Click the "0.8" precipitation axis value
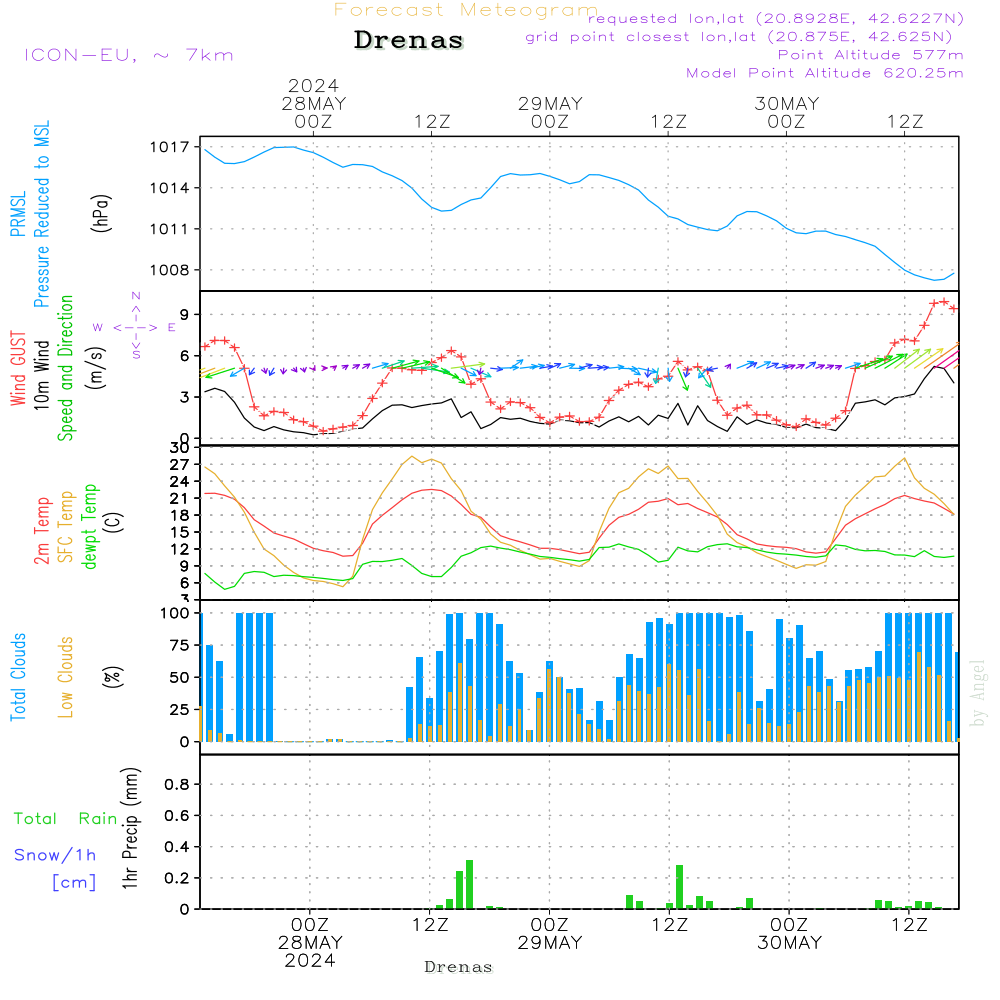Image resolution: width=1000 pixels, height=1000 pixels. click(177, 784)
